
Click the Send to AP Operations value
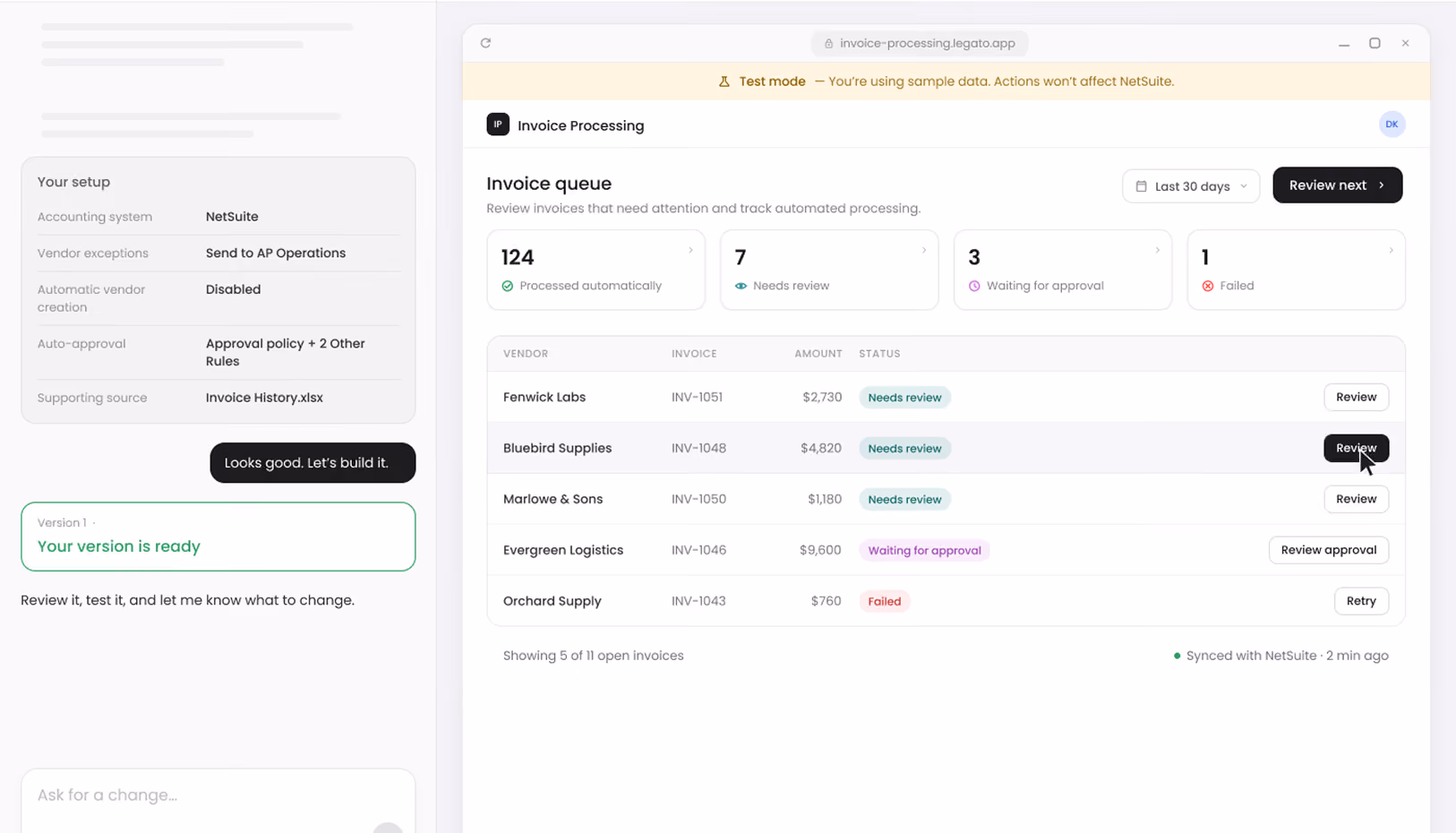276,253
